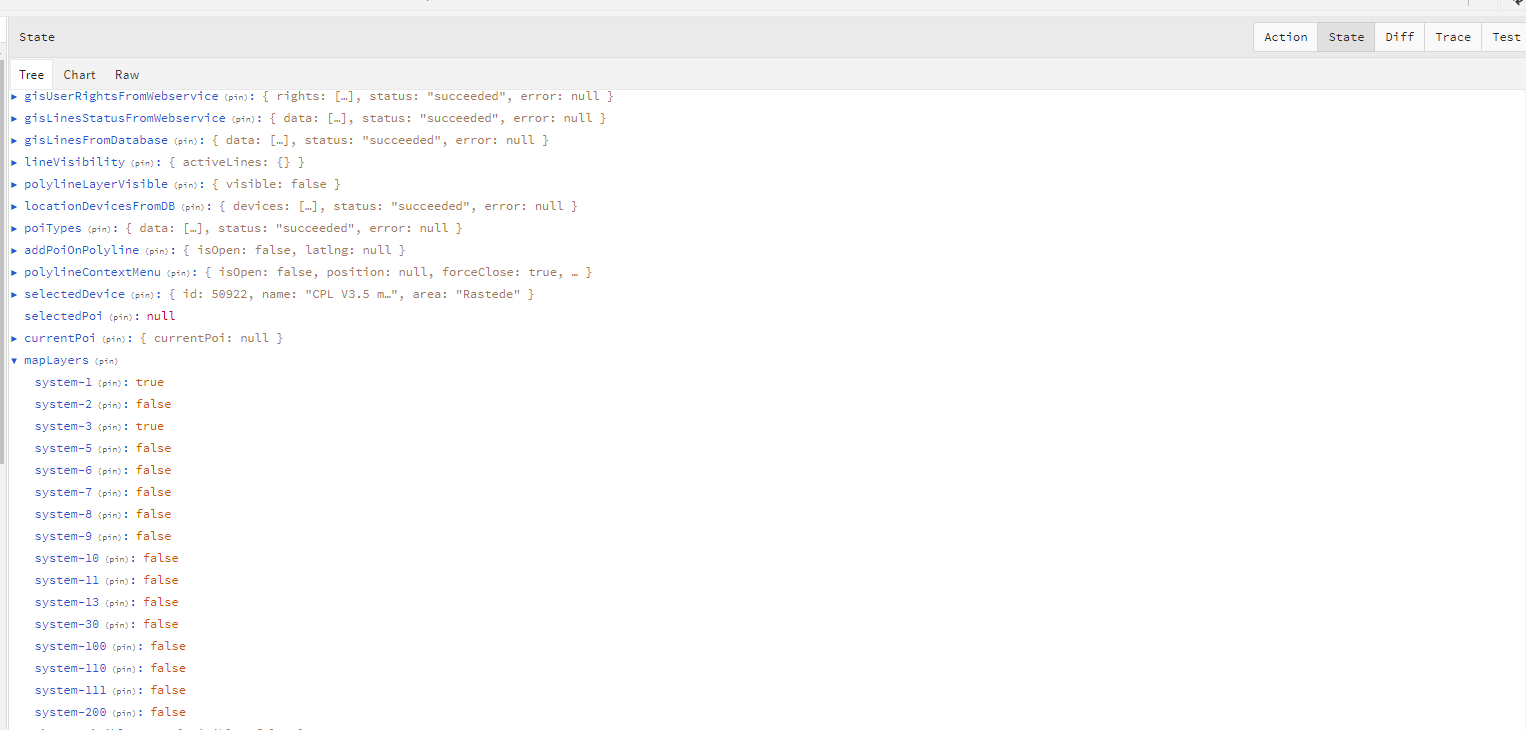
Task: Switch to the Action view button
Action: point(1285,37)
